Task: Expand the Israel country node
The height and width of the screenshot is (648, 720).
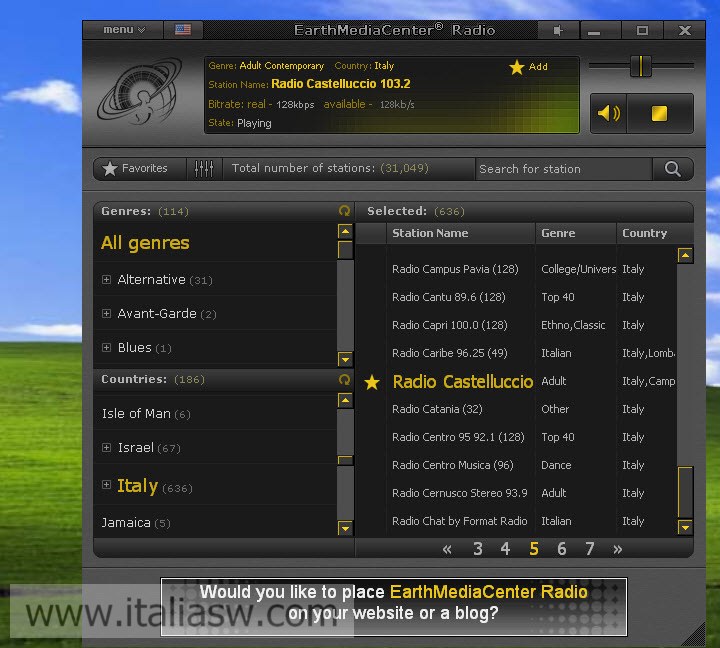Action: tap(106, 448)
